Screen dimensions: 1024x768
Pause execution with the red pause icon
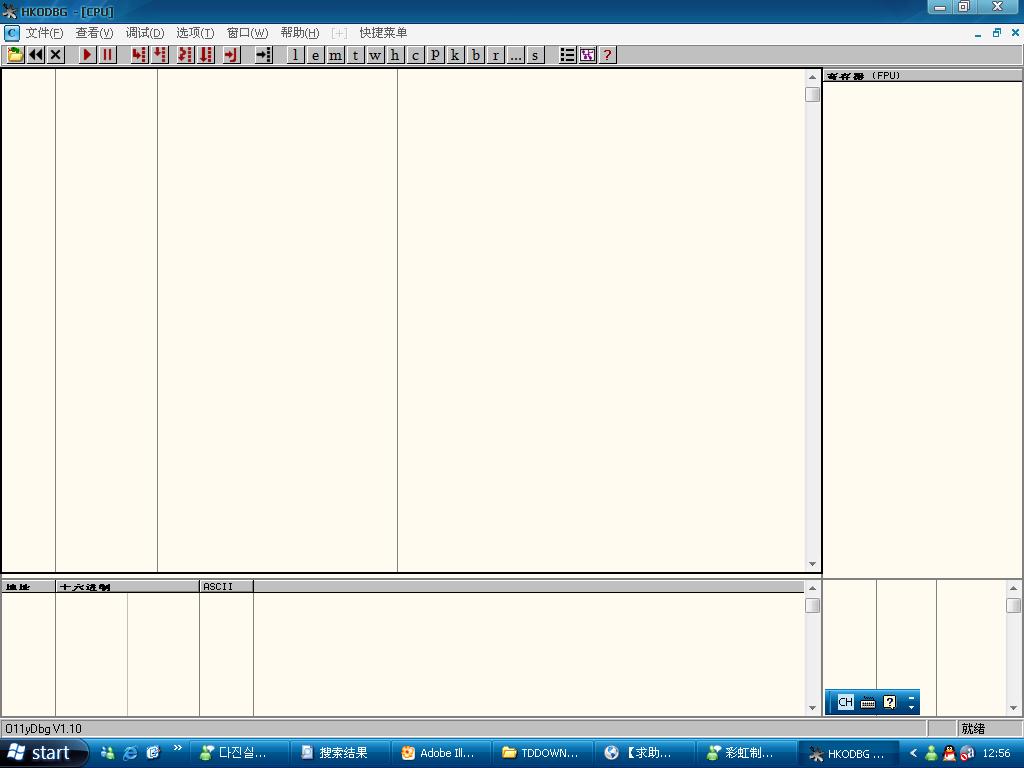[x=108, y=55]
